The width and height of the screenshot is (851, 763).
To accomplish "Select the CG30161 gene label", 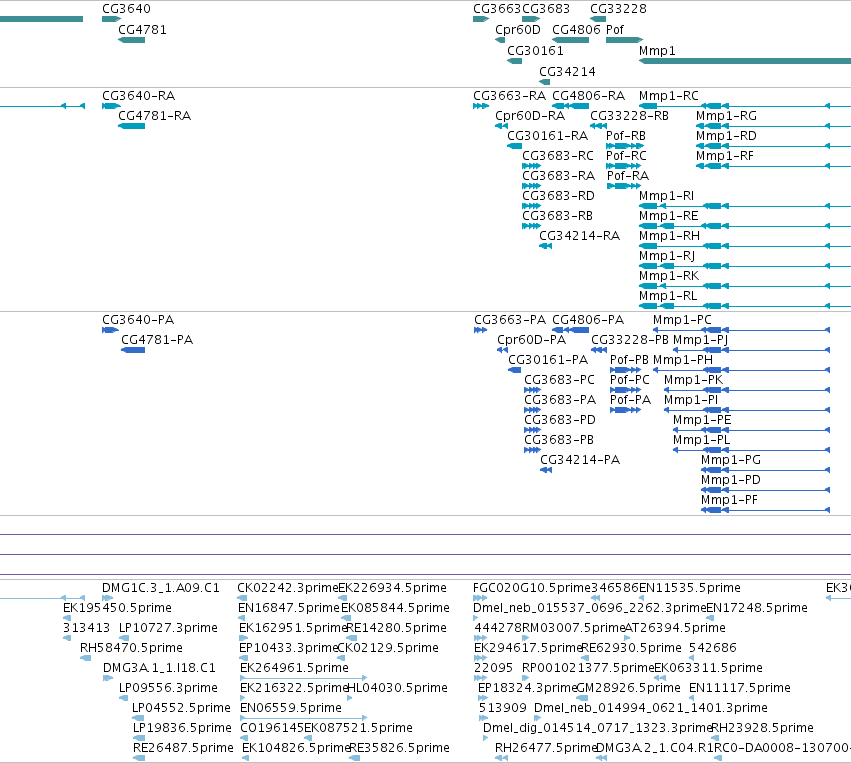I will coord(535,51).
